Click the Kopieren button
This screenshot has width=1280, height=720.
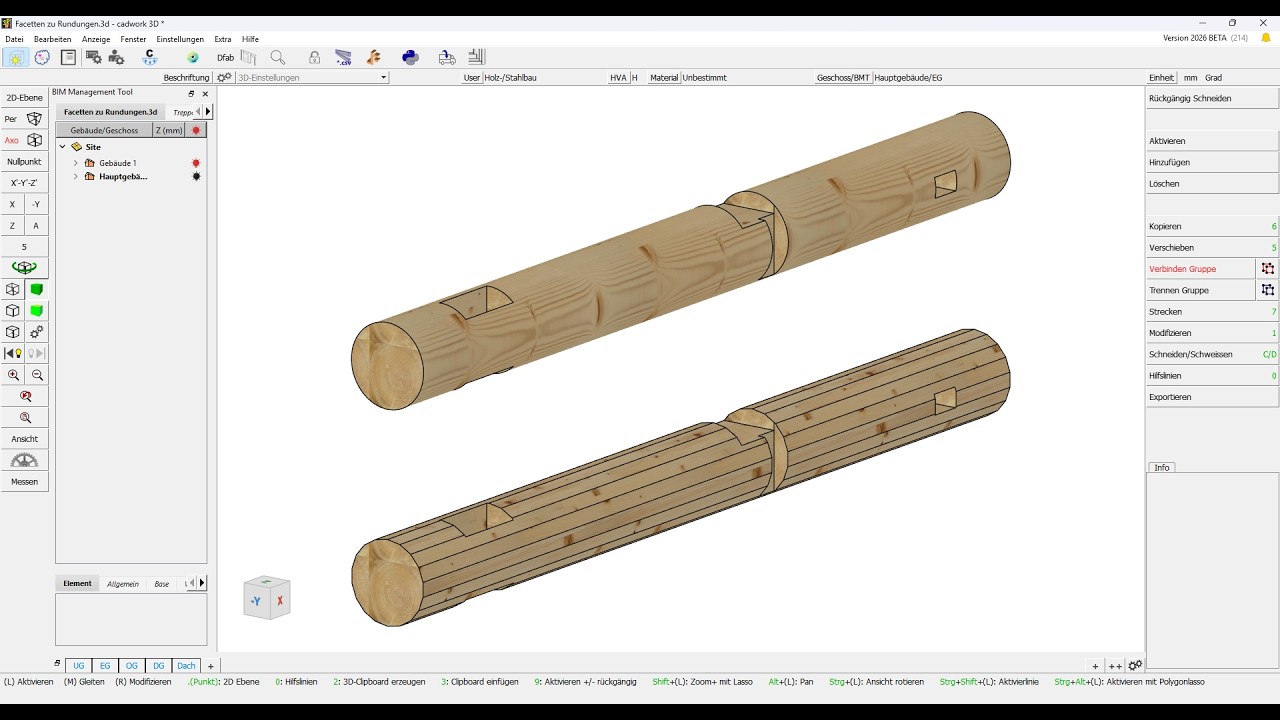pyautogui.click(x=1212, y=226)
